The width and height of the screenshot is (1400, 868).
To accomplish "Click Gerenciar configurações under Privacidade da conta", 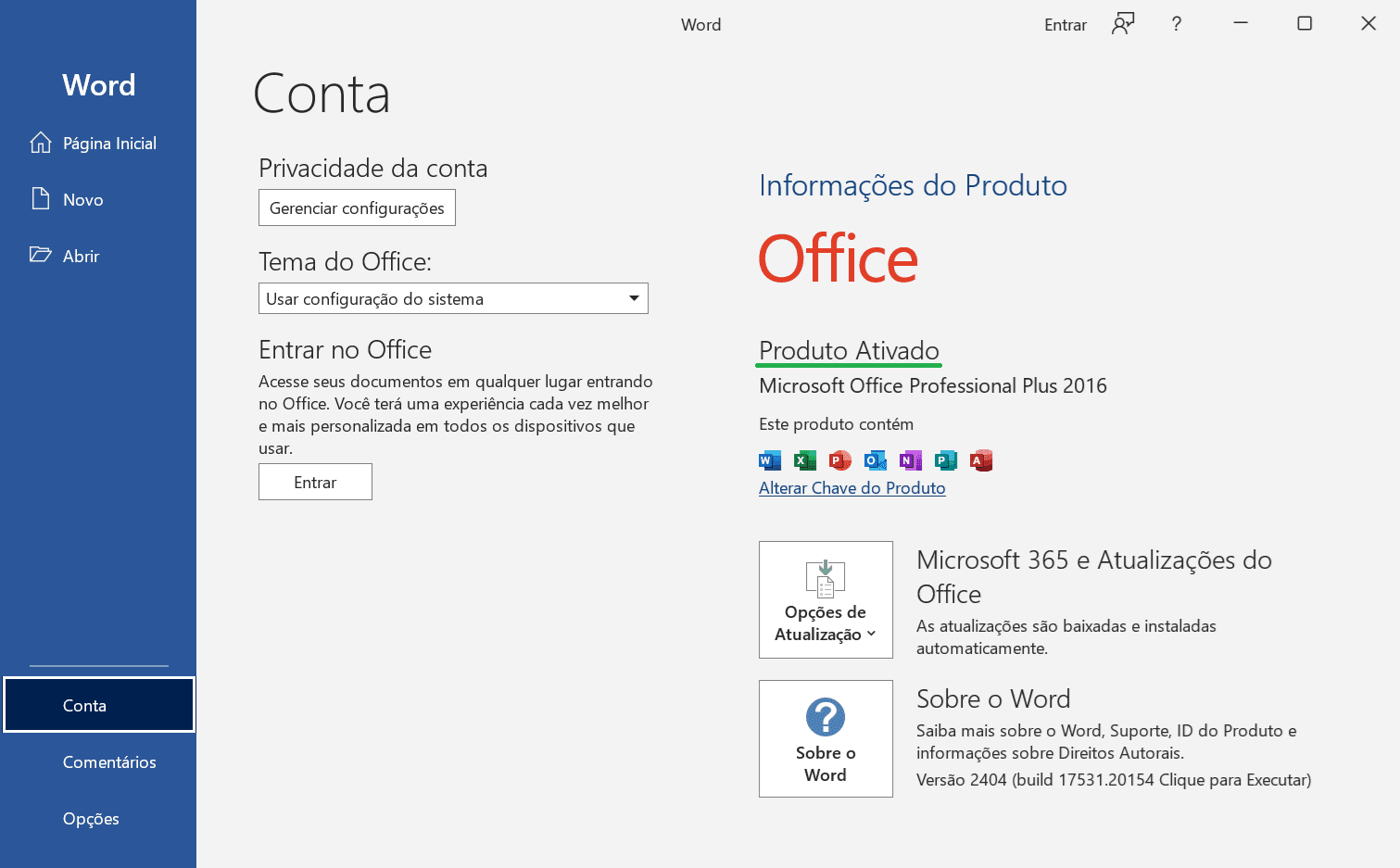I will pyautogui.click(x=357, y=208).
